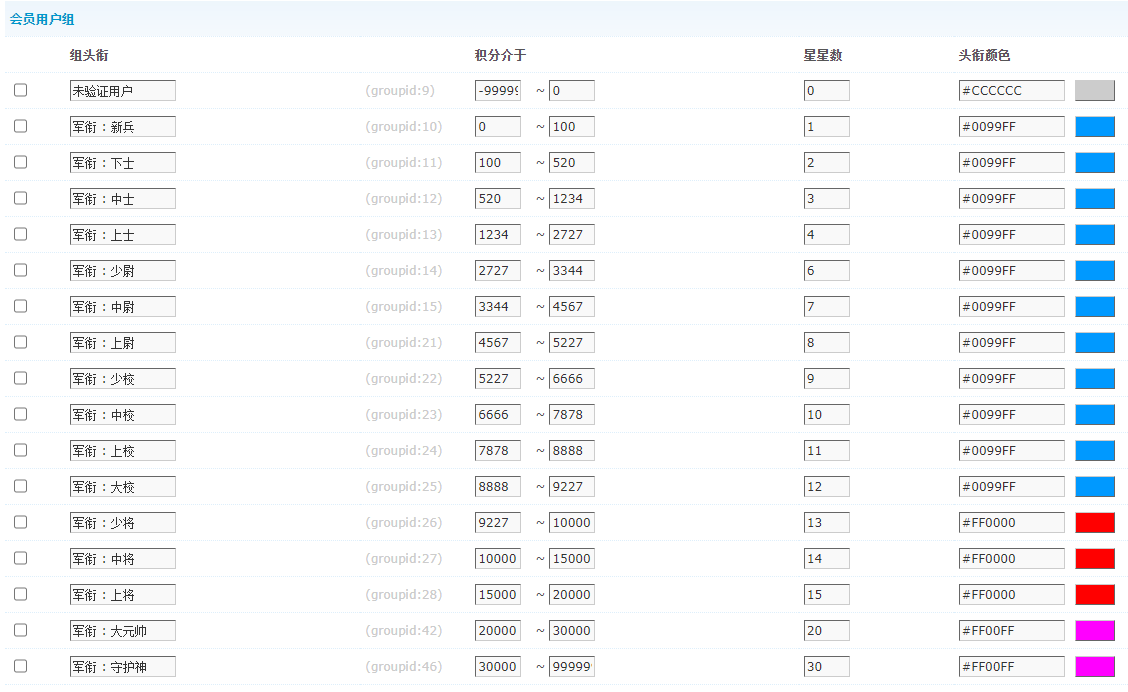1128x692 pixels.
Task: Open red color swatch for 军衔：上将
Action: tap(1095, 594)
